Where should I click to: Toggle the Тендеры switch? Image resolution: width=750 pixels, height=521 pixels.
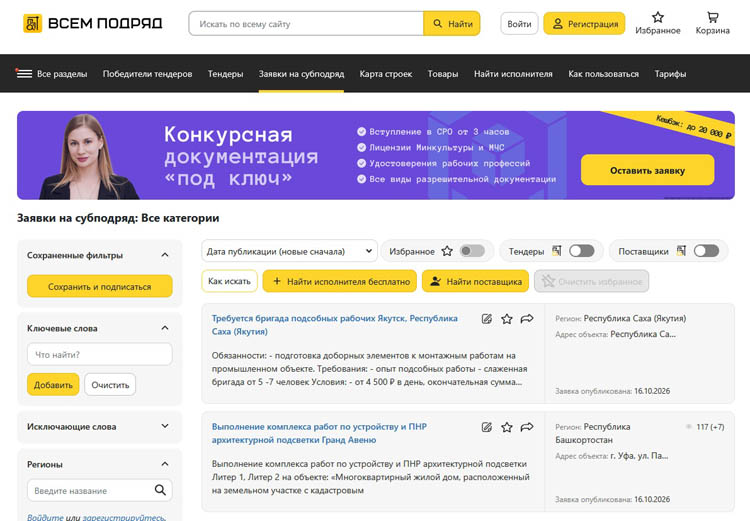pyautogui.click(x=582, y=251)
